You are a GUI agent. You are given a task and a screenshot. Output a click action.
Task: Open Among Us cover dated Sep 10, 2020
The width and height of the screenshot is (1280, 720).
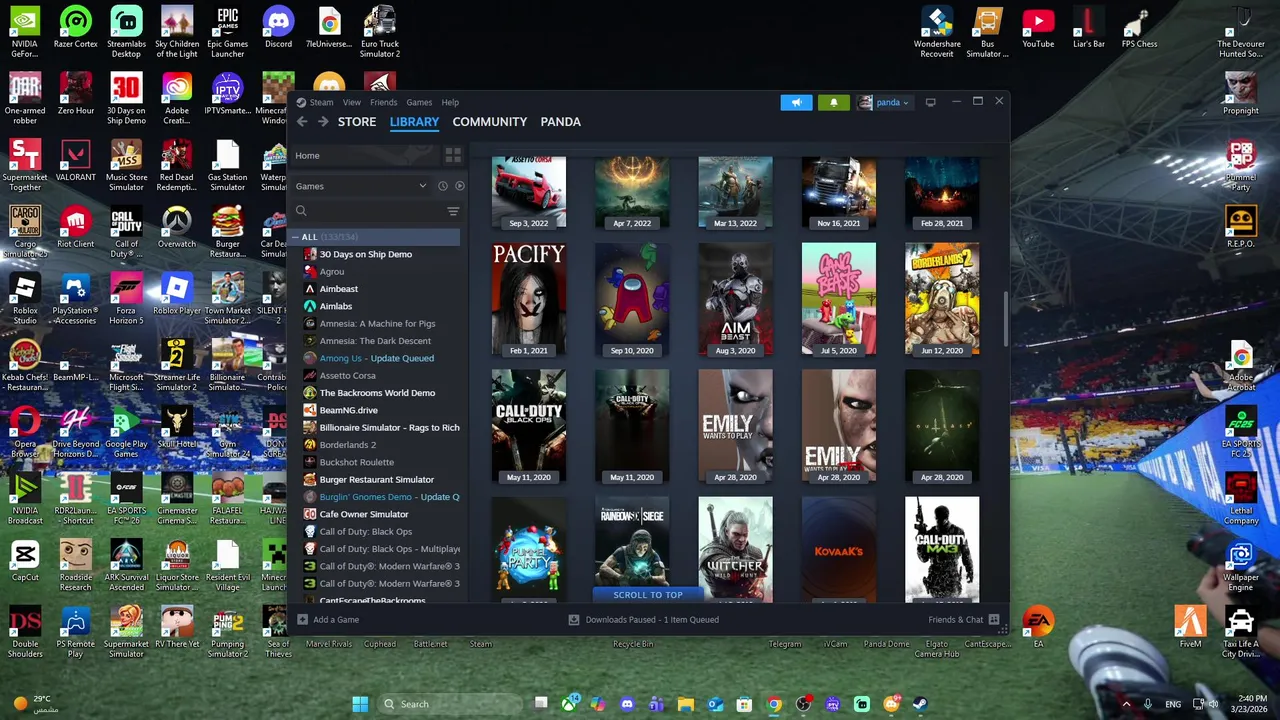632,299
